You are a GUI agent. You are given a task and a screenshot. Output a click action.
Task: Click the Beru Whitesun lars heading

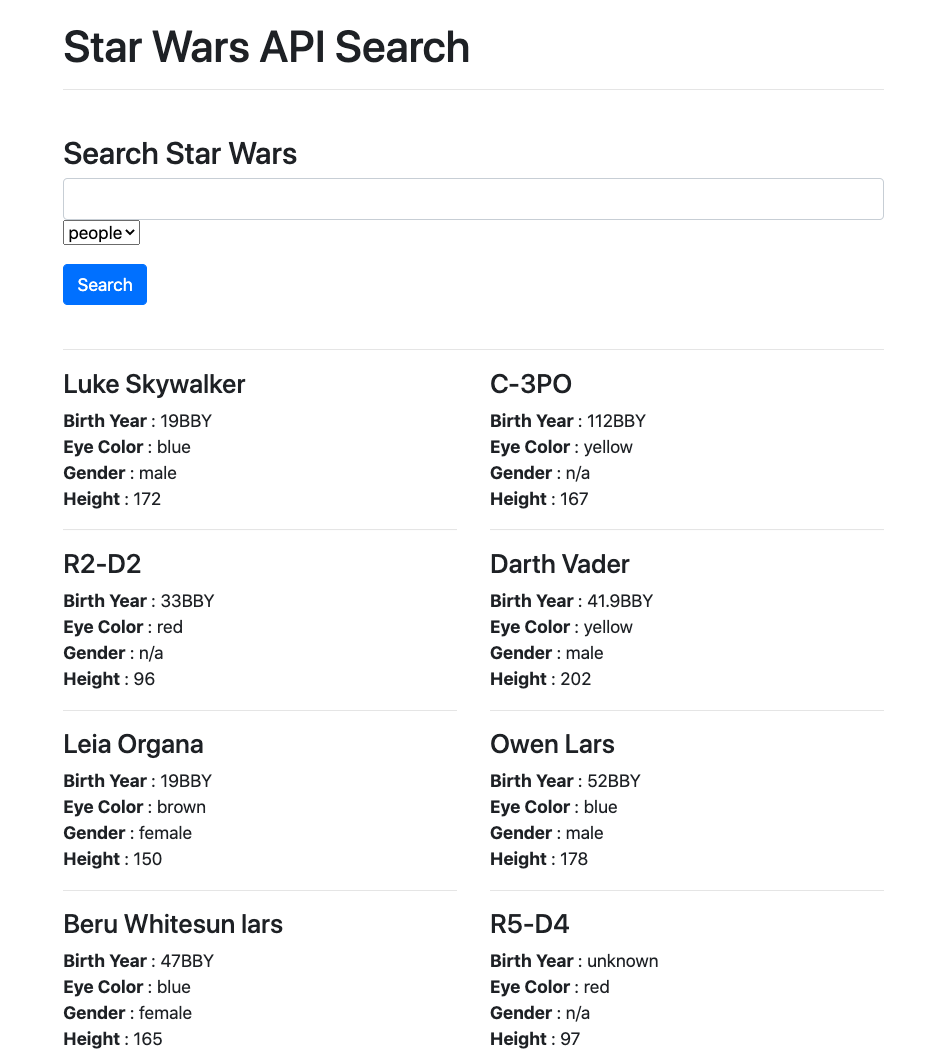[172, 924]
